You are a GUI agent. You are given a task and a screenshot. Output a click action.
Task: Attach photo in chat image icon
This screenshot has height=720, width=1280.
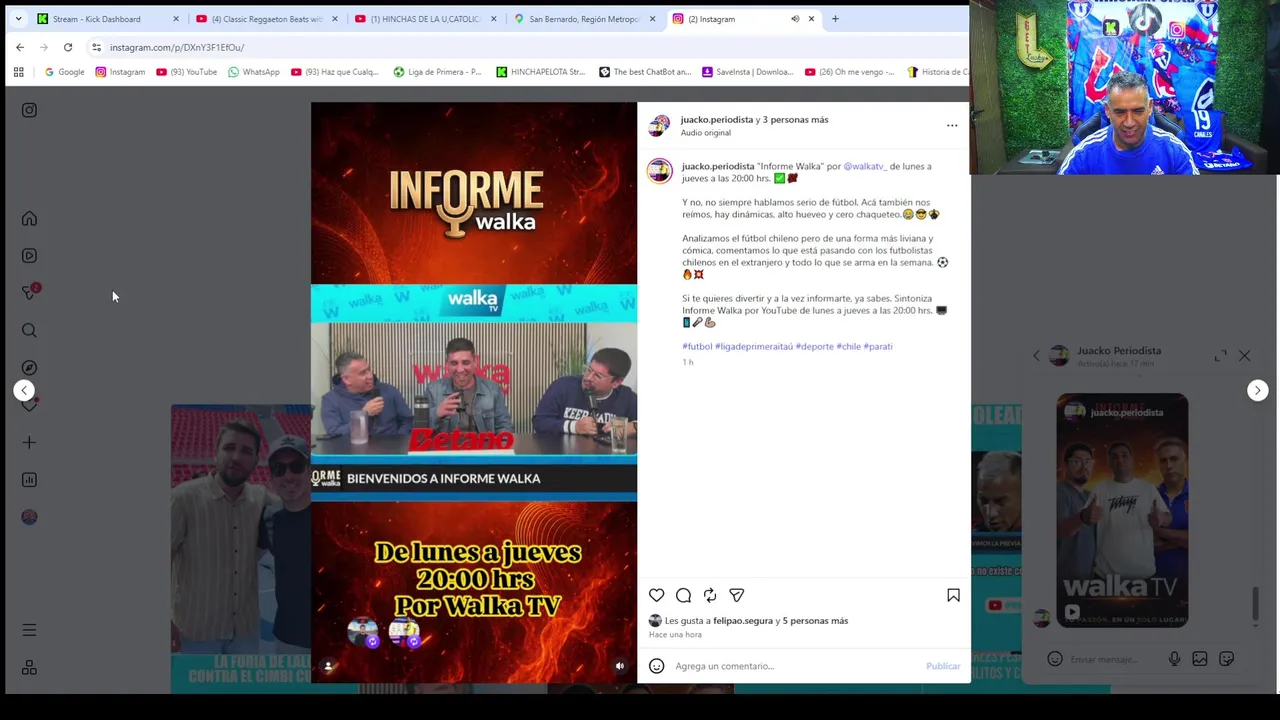(x=1200, y=659)
